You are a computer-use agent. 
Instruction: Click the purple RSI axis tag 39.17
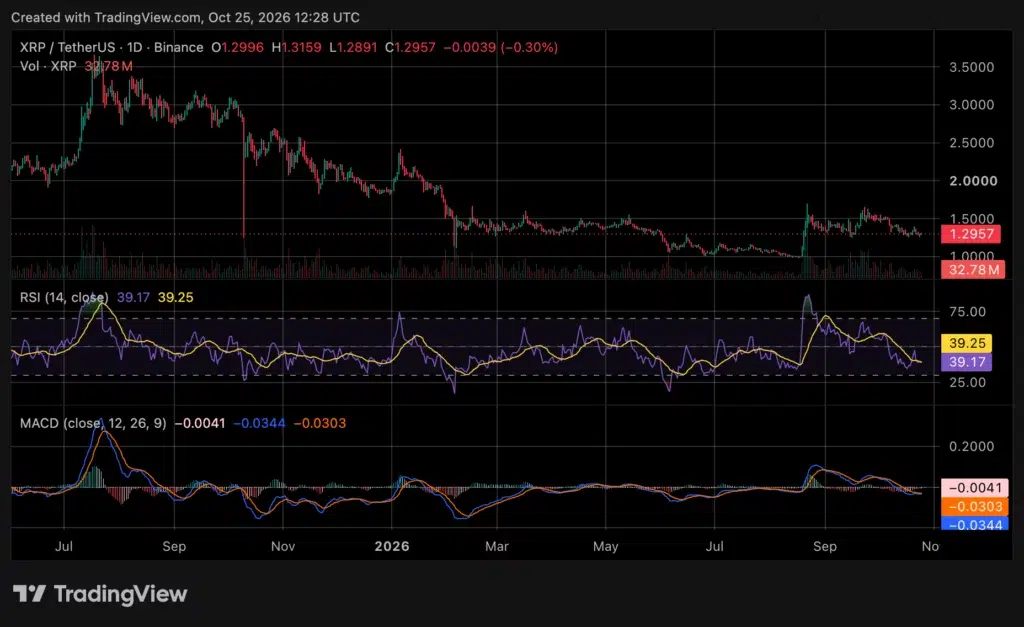tap(967, 362)
